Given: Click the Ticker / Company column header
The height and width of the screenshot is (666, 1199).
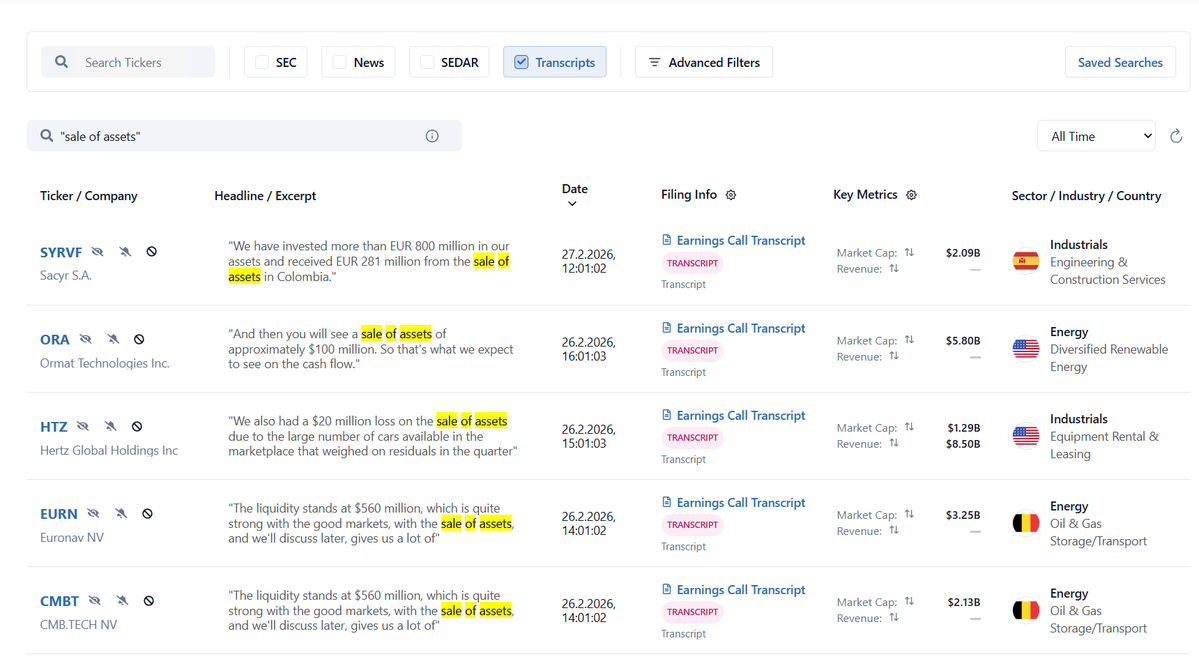Looking at the screenshot, I should [x=89, y=196].
